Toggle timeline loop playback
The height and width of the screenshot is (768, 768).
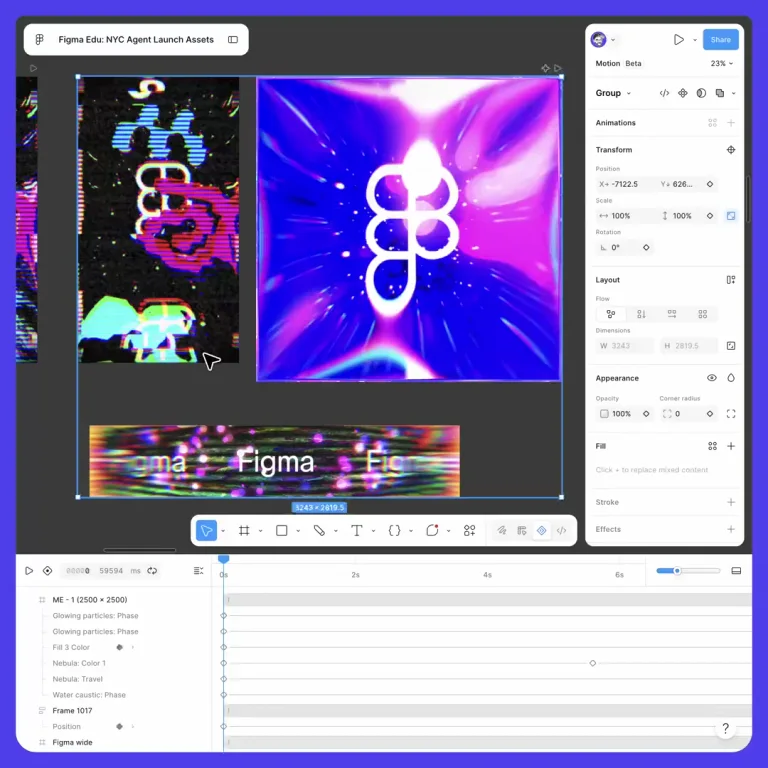(152, 571)
